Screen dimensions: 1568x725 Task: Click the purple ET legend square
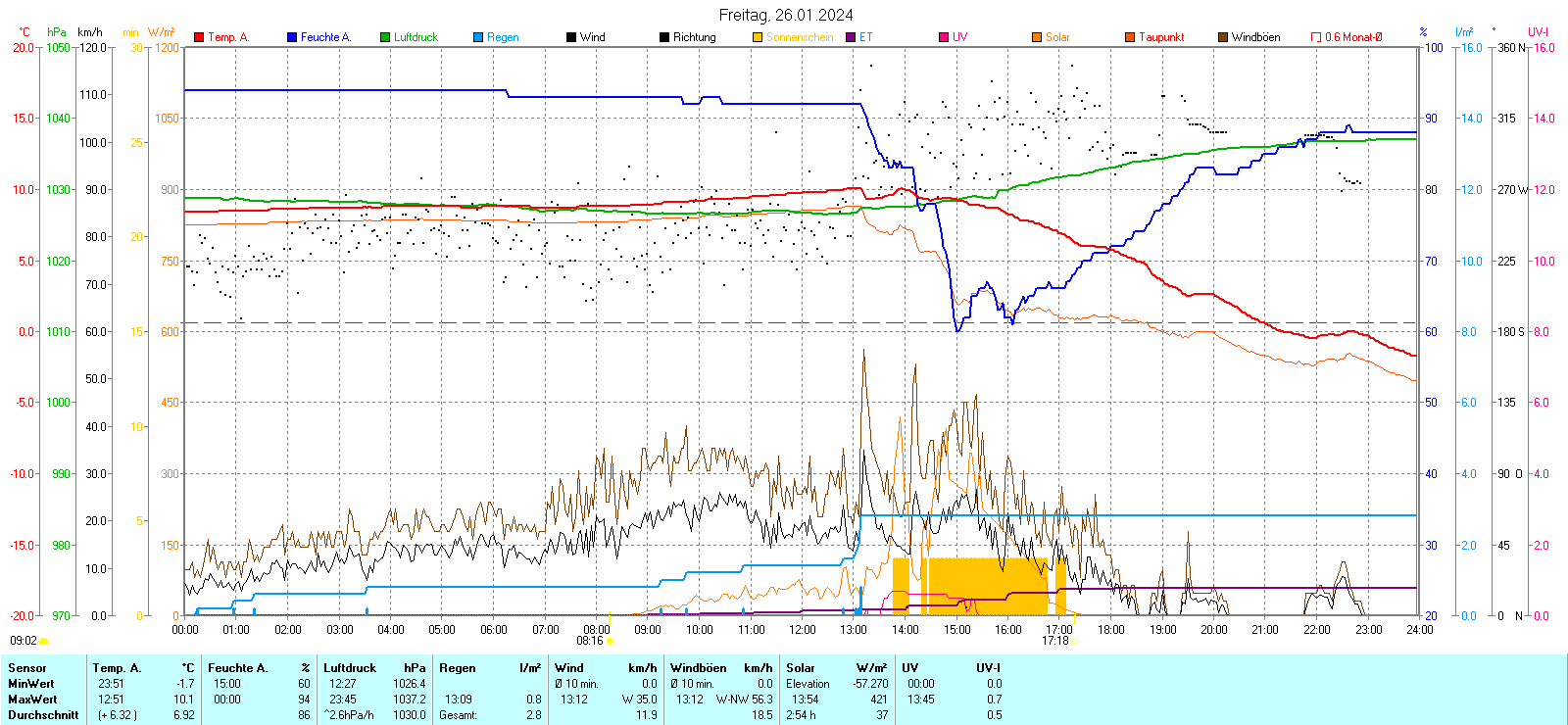click(851, 37)
